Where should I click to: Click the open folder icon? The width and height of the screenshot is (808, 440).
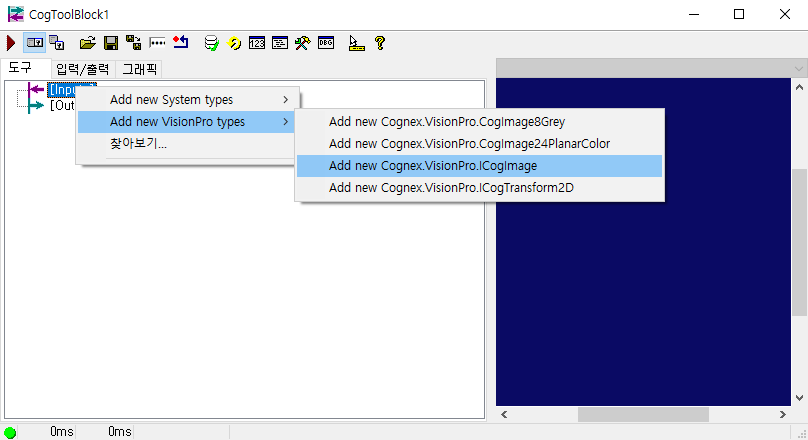(88, 43)
